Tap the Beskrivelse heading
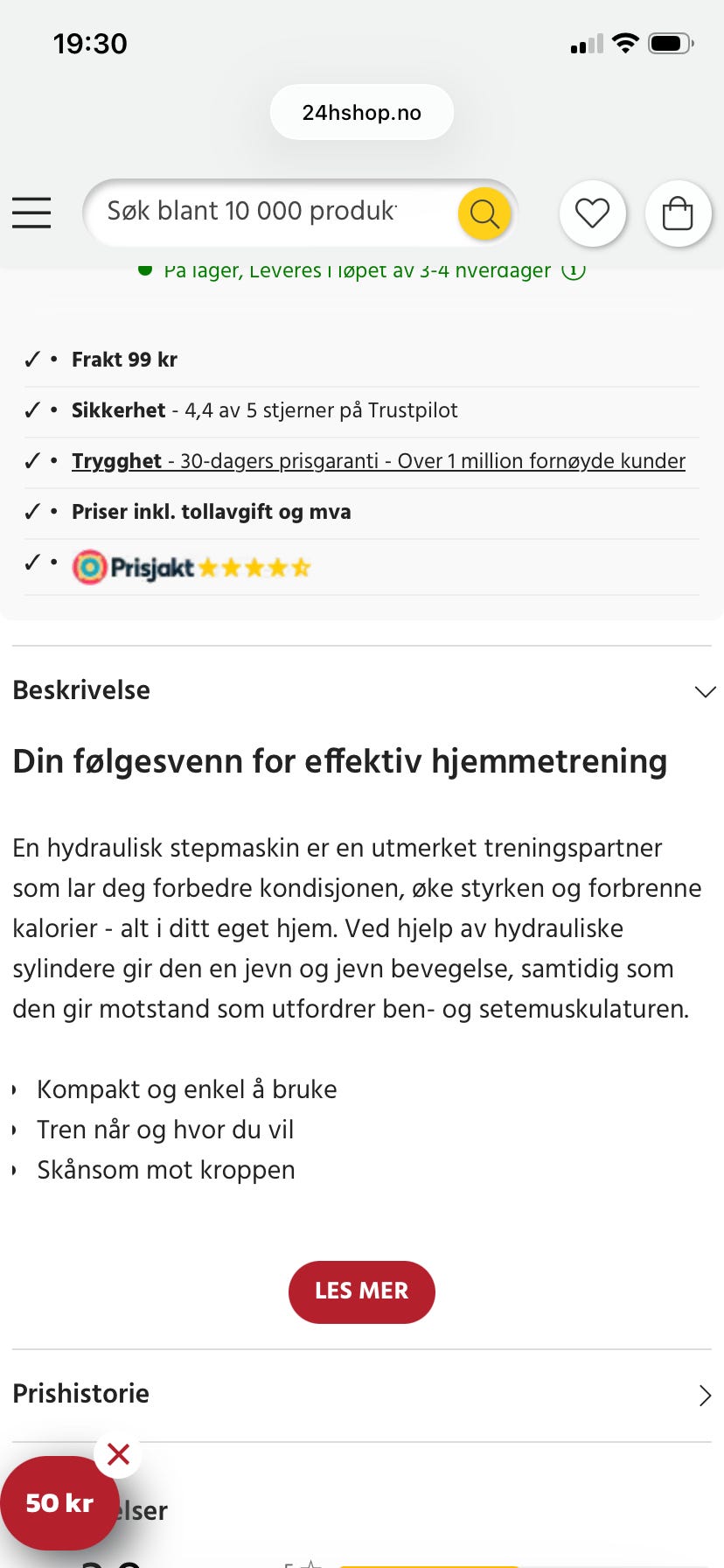Image resolution: width=724 pixels, height=1568 pixels. [x=81, y=690]
